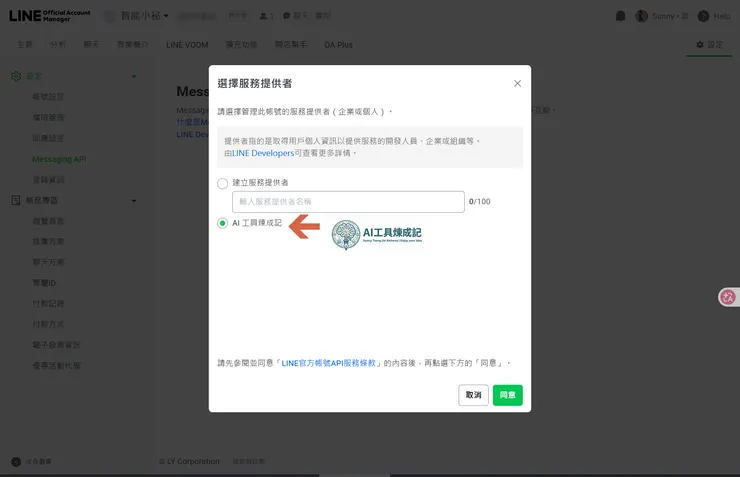Click the friends count person icon
Viewport: 740px width, 477px height.
(x=263, y=16)
